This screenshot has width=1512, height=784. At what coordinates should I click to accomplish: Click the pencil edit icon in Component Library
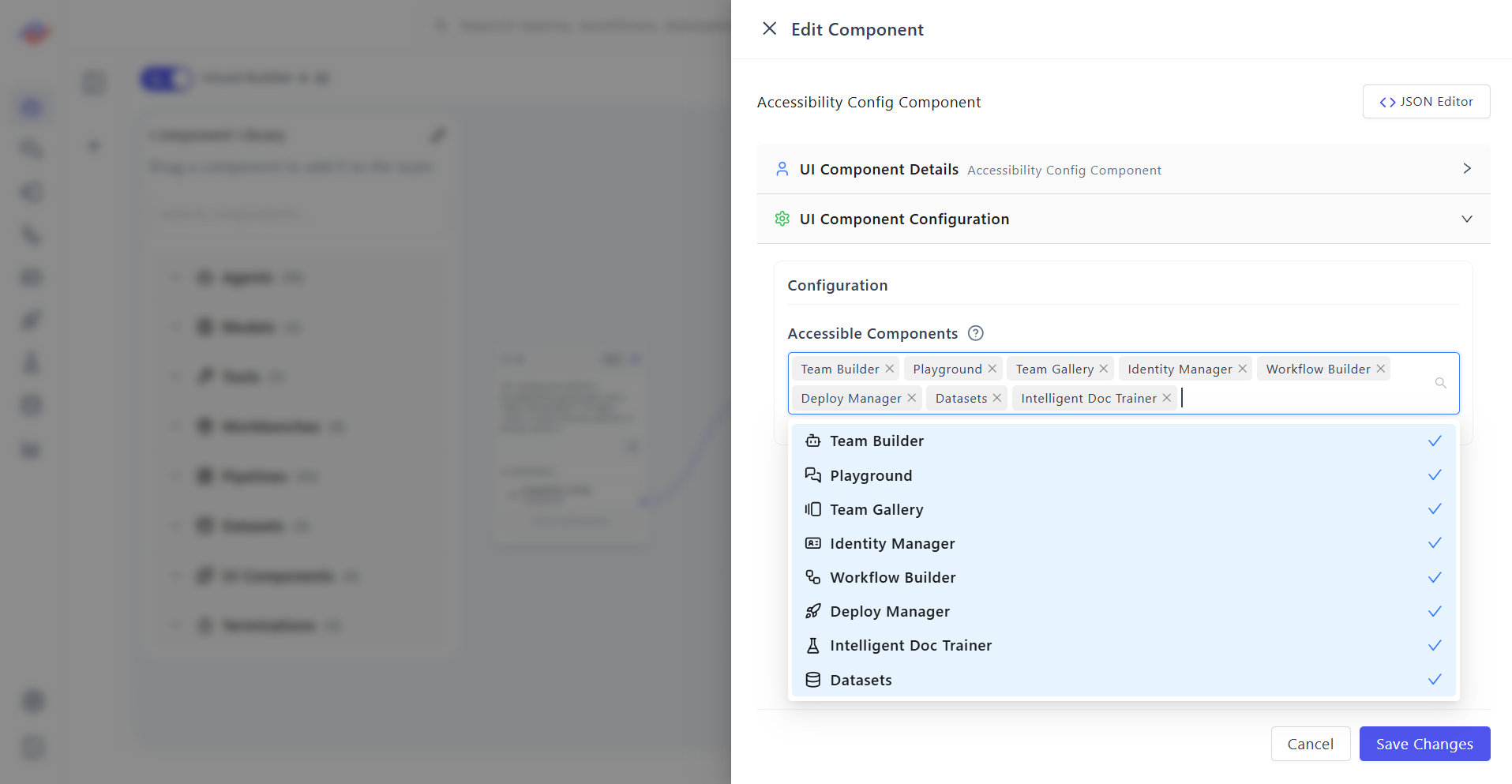coord(438,135)
